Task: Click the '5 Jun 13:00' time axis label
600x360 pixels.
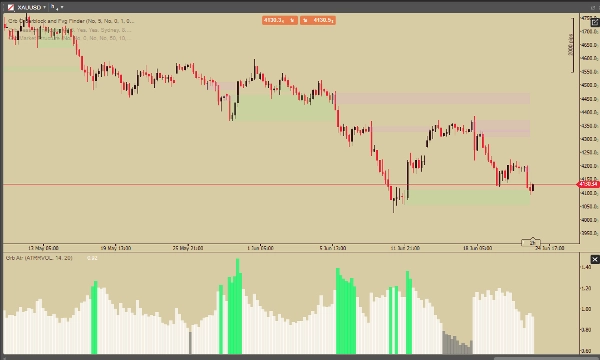Action: (x=333, y=248)
